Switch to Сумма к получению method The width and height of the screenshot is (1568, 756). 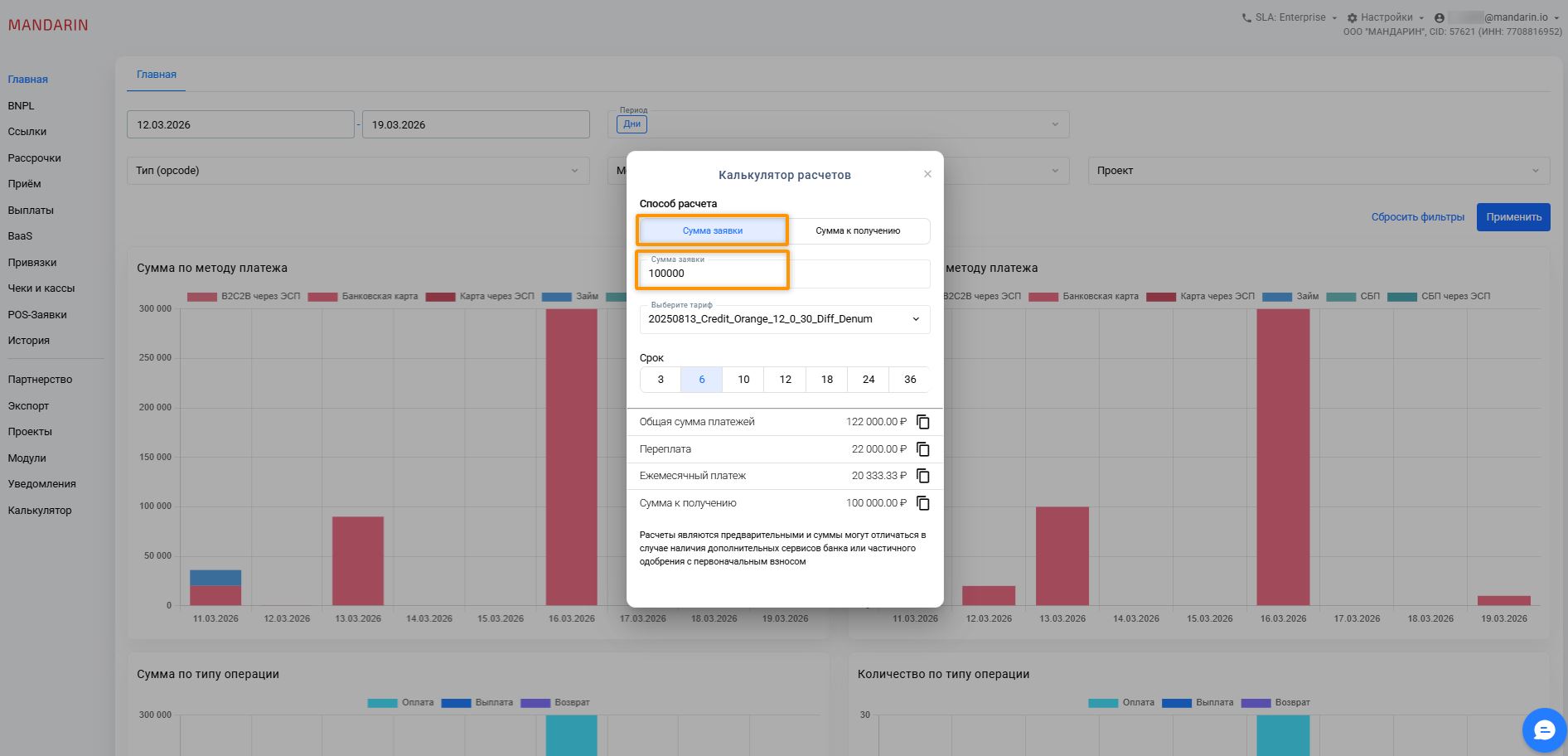858,230
